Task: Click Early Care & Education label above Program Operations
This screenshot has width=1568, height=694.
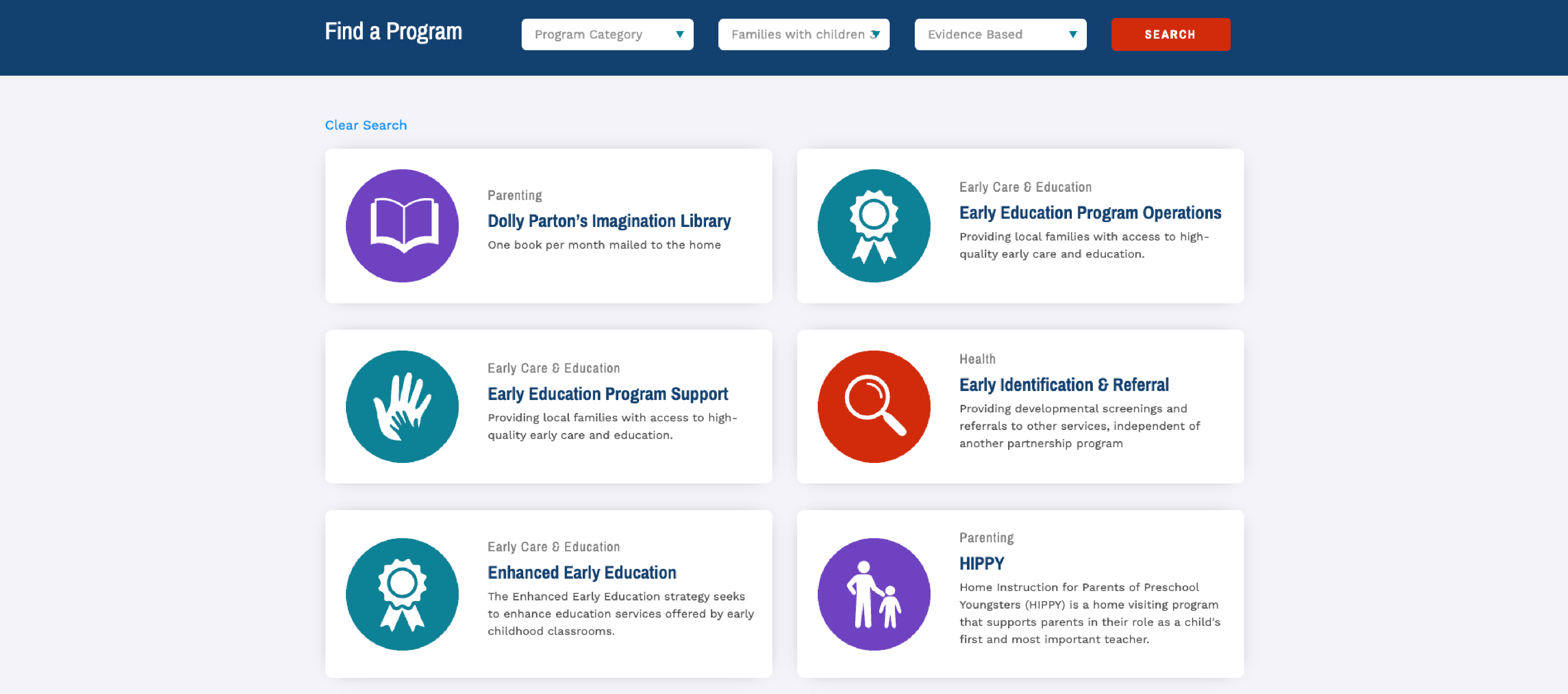Action: coord(1025,187)
